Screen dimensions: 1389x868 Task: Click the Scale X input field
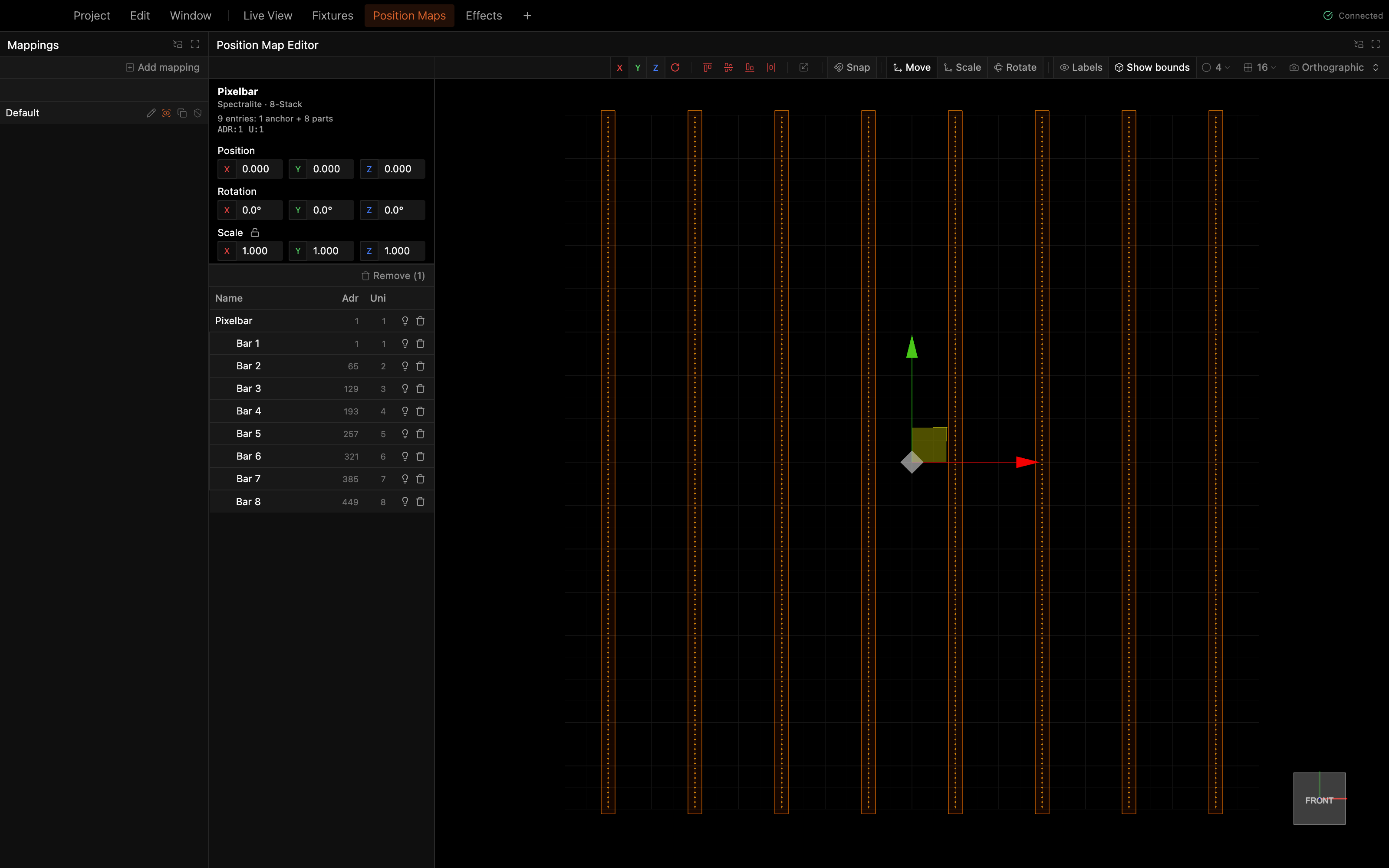coord(250,251)
